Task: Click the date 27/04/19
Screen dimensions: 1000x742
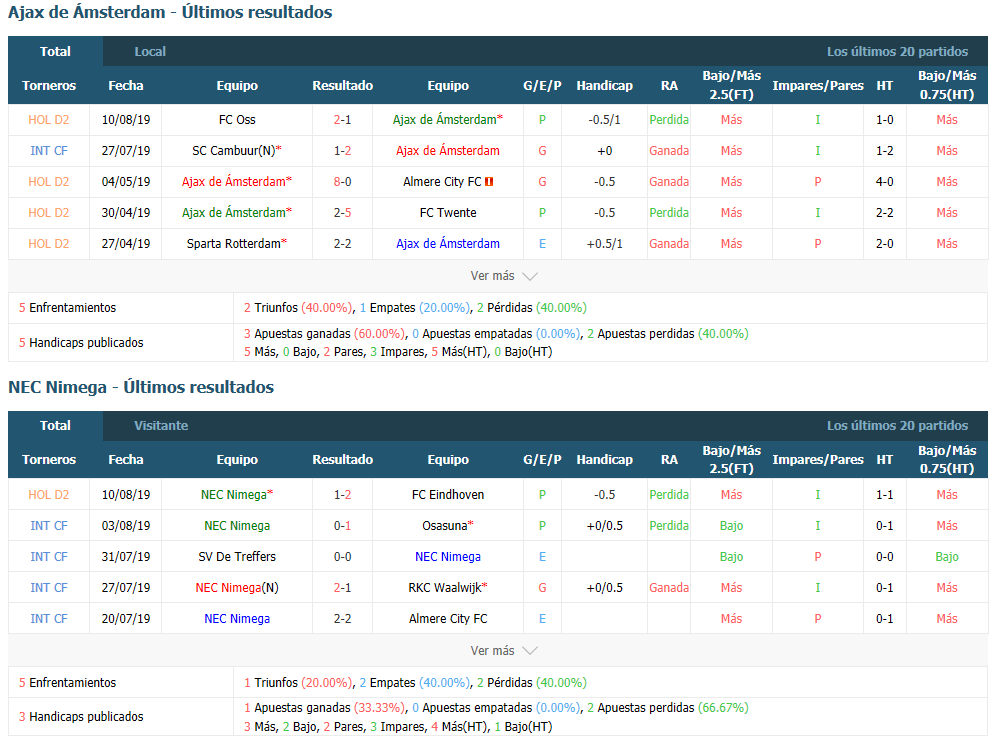Action: pos(126,244)
